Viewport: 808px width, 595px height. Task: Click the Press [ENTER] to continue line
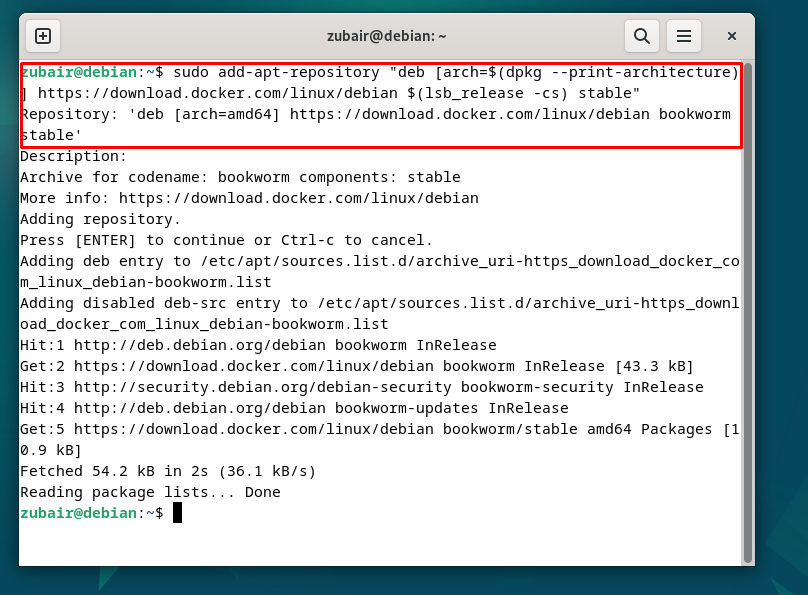coord(226,240)
